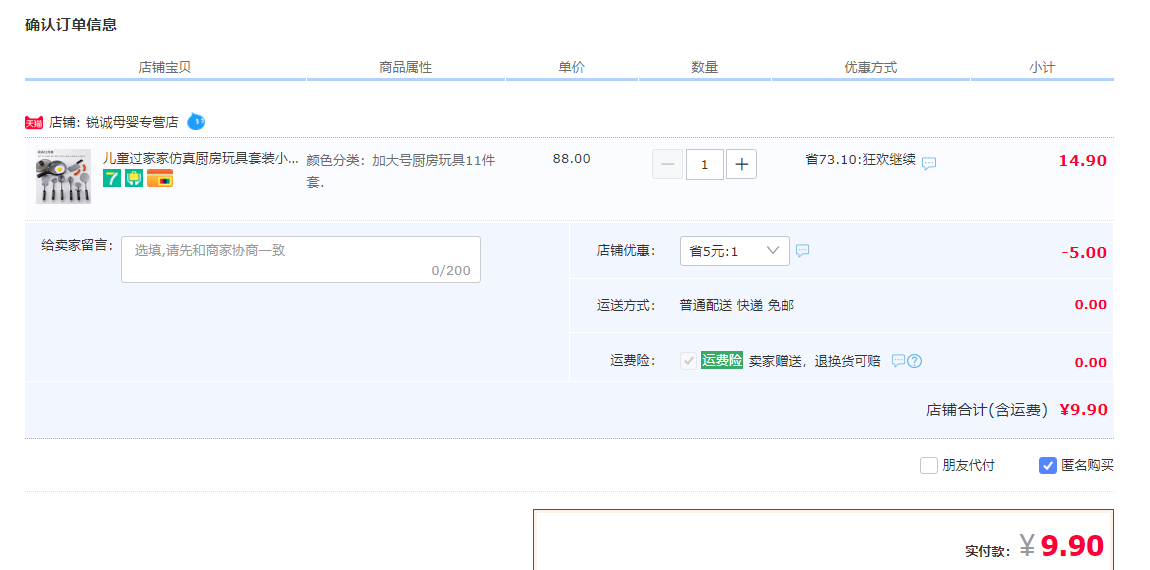Image resolution: width=1150 pixels, height=570 pixels.
Task: Click the green 7-day return icon
Action: tap(111, 178)
